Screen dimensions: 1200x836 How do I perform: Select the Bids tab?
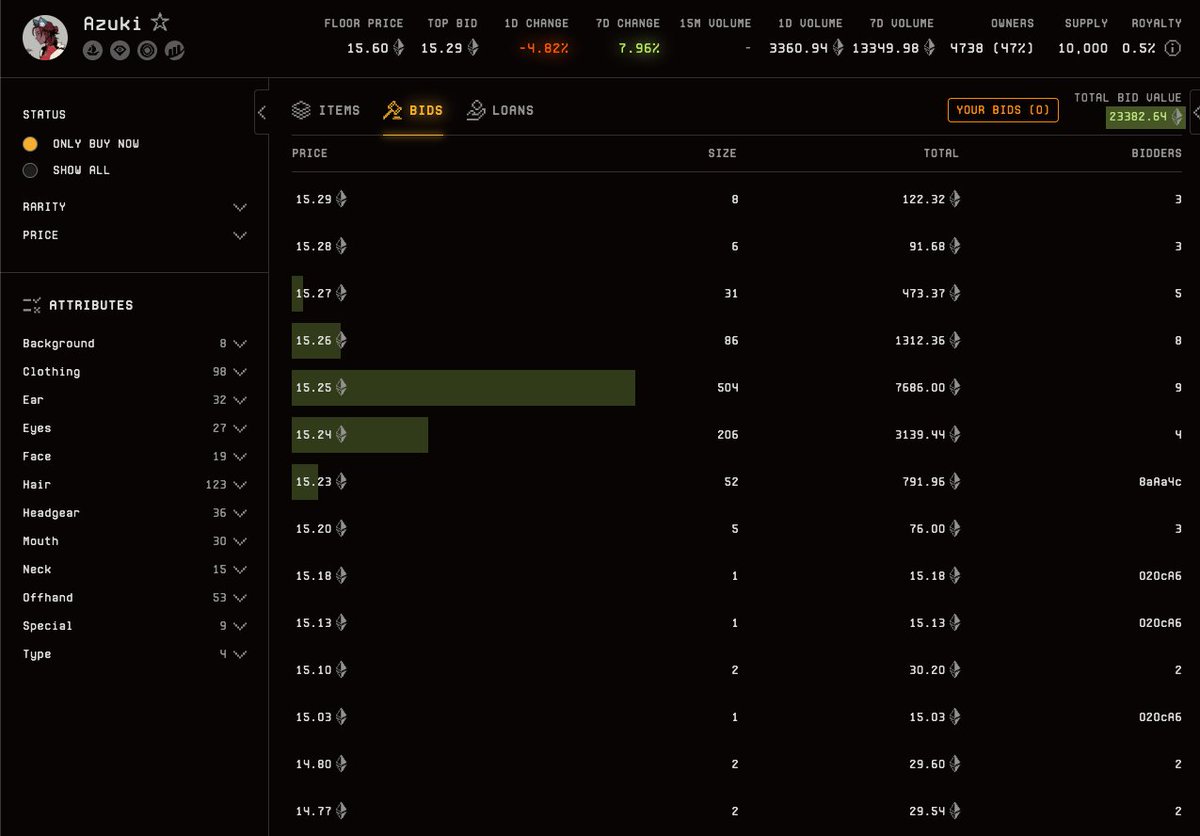click(x=413, y=110)
